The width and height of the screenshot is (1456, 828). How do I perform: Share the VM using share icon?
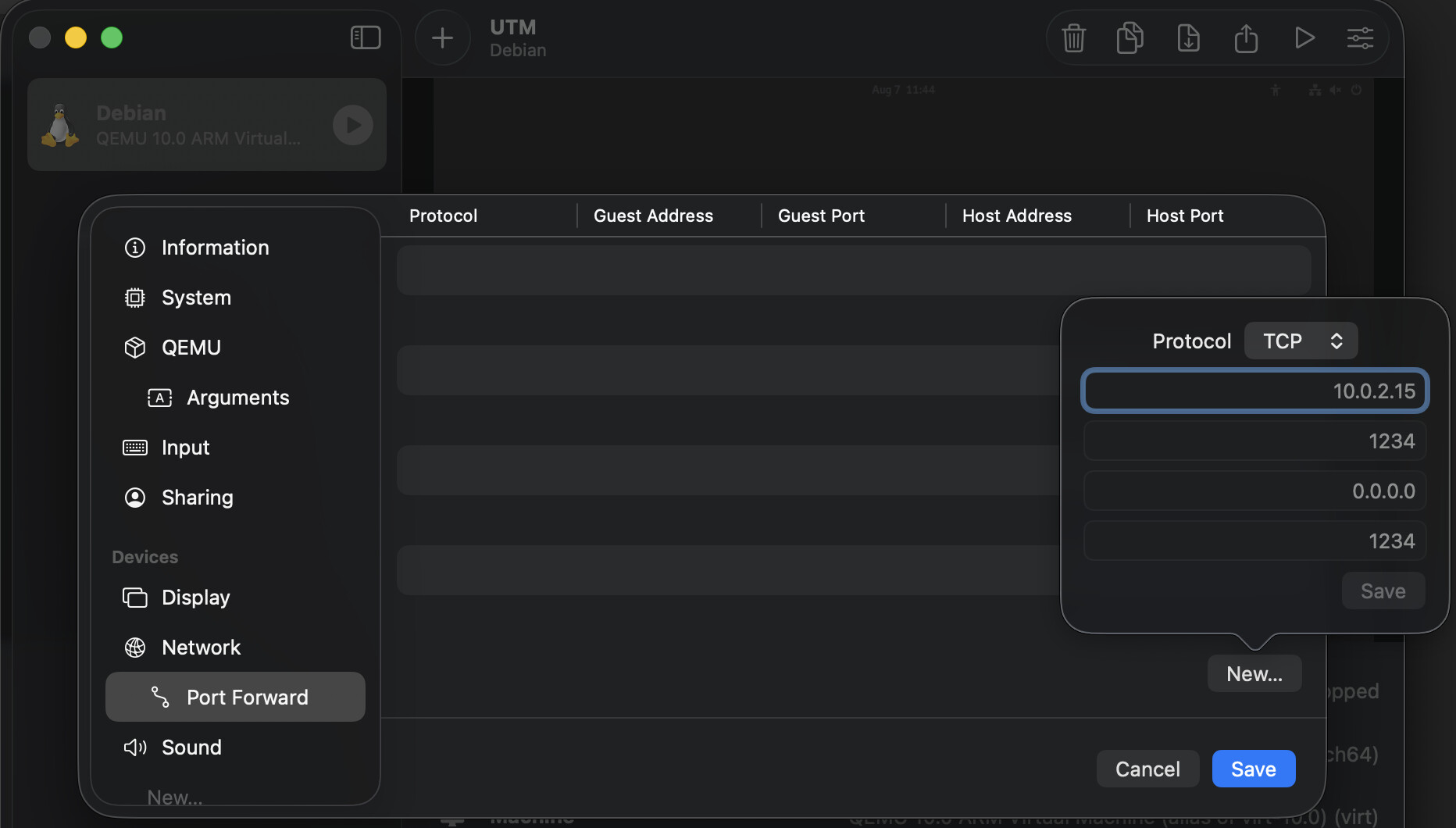pyautogui.click(x=1246, y=37)
